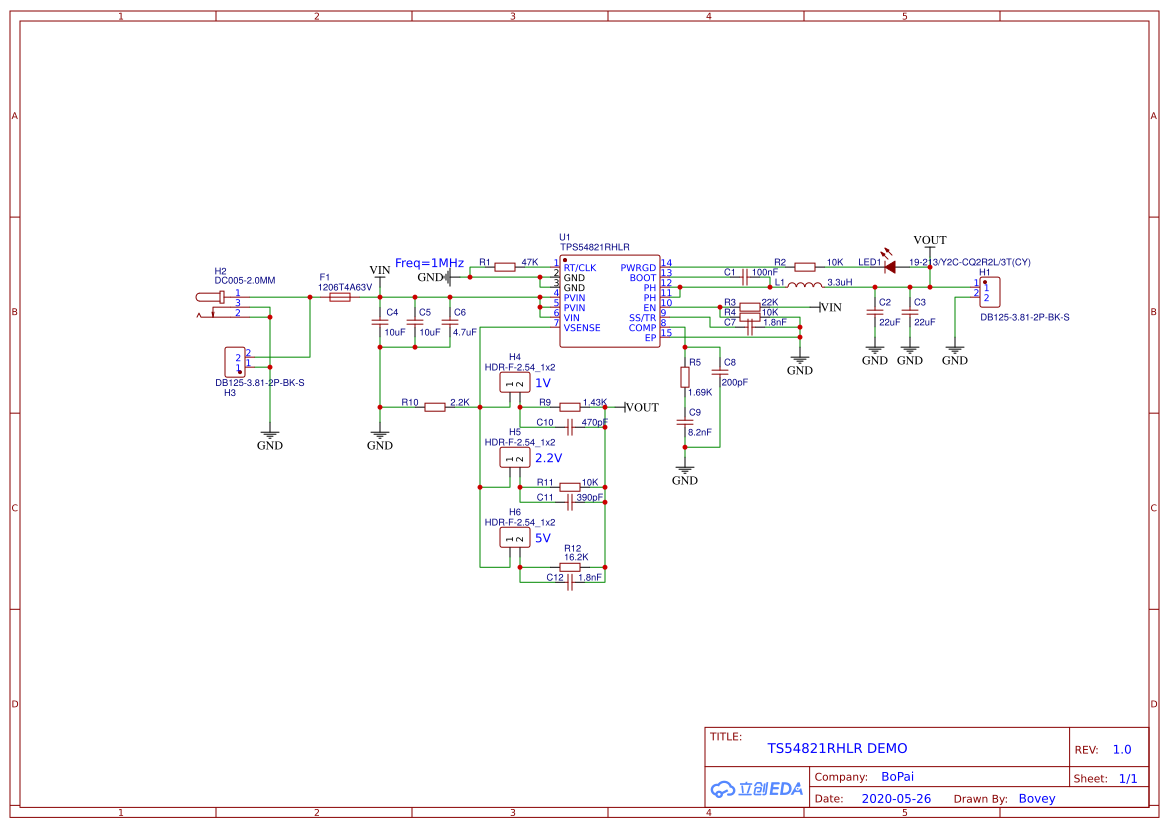This screenshot has height=828, width=1169.
Task: Click the F1 fuse symbol
Action: tap(340, 297)
